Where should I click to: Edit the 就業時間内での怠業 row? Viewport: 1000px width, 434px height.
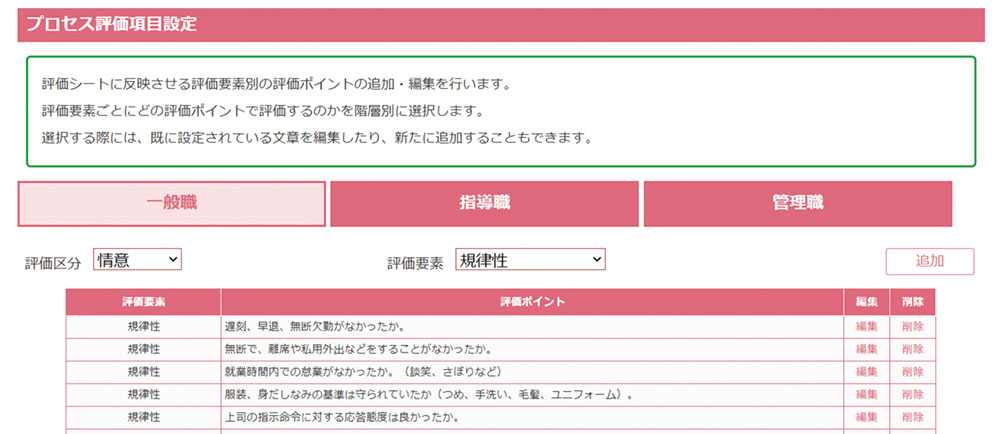[866, 371]
